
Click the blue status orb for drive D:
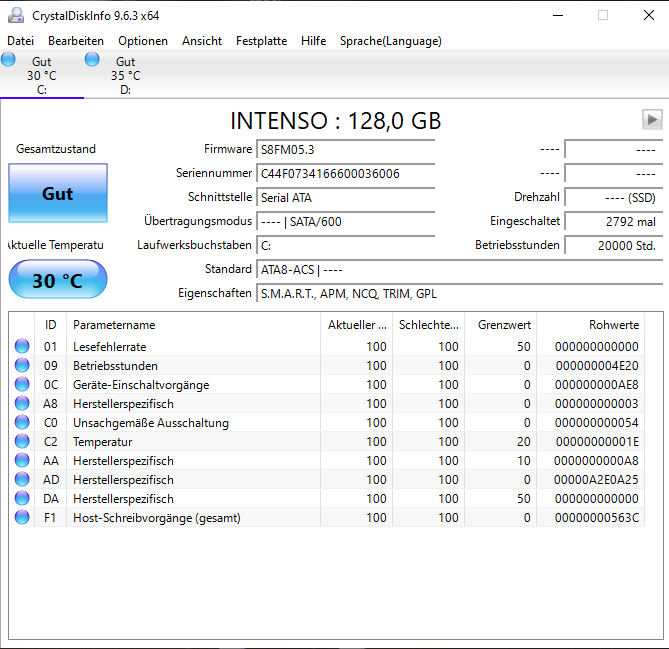[92, 59]
